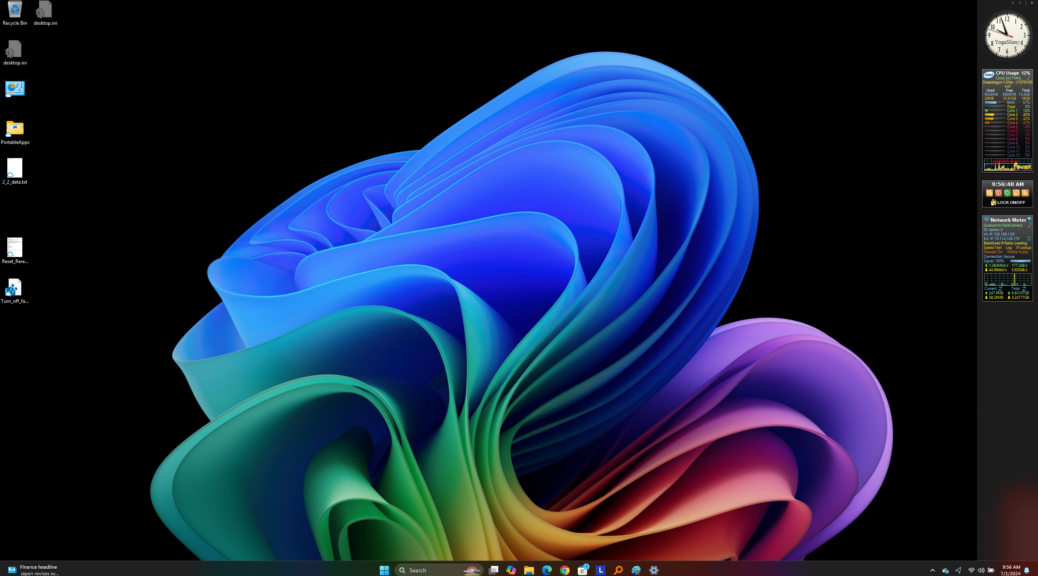Open the taskbar clock showing 9:56 AM
The height and width of the screenshot is (576, 1038).
(x=1010, y=570)
